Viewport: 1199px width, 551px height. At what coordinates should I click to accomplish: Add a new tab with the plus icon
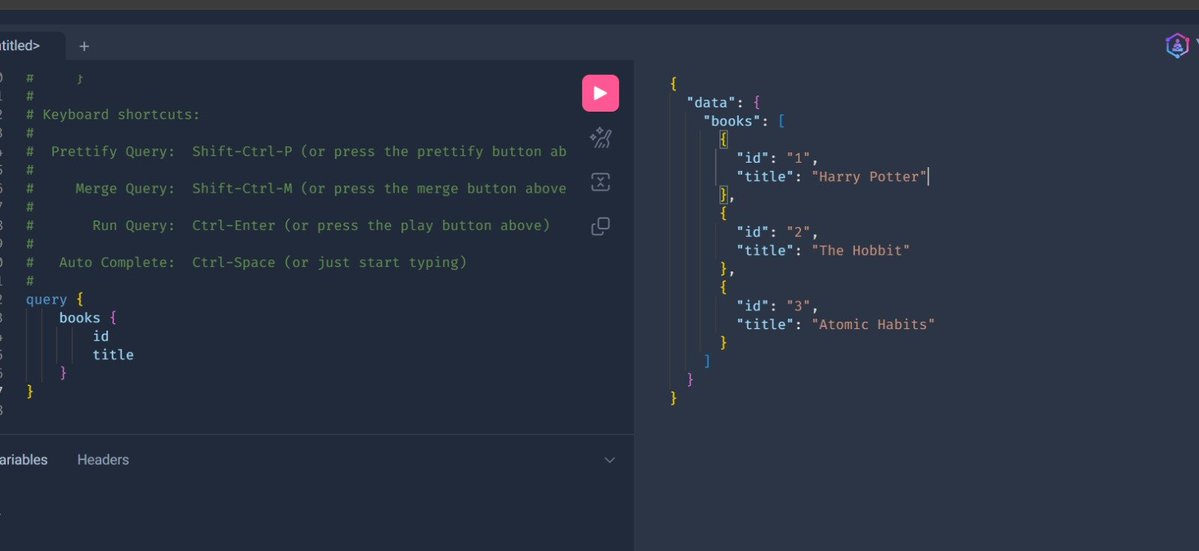coord(84,46)
